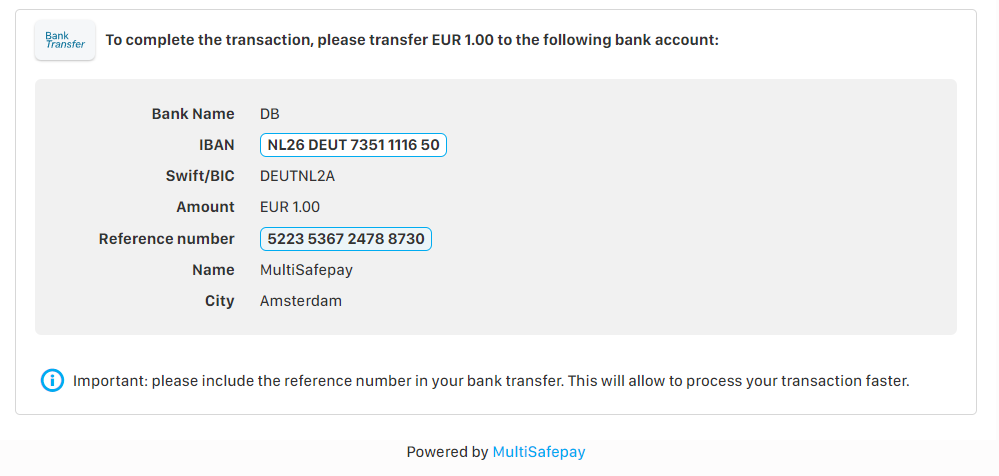Image resolution: width=999 pixels, height=476 pixels.
Task: Click the Important reference number notice text
Action: click(x=491, y=381)
